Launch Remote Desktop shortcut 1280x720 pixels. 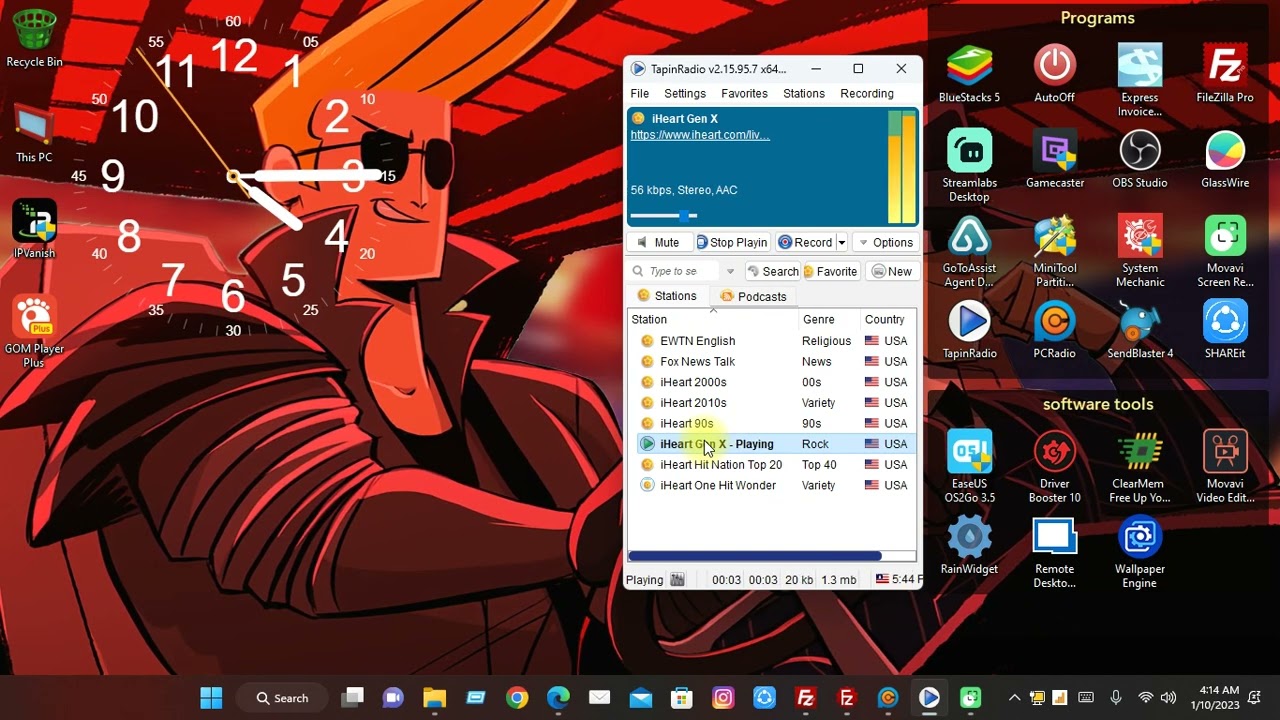point(1054,553)
